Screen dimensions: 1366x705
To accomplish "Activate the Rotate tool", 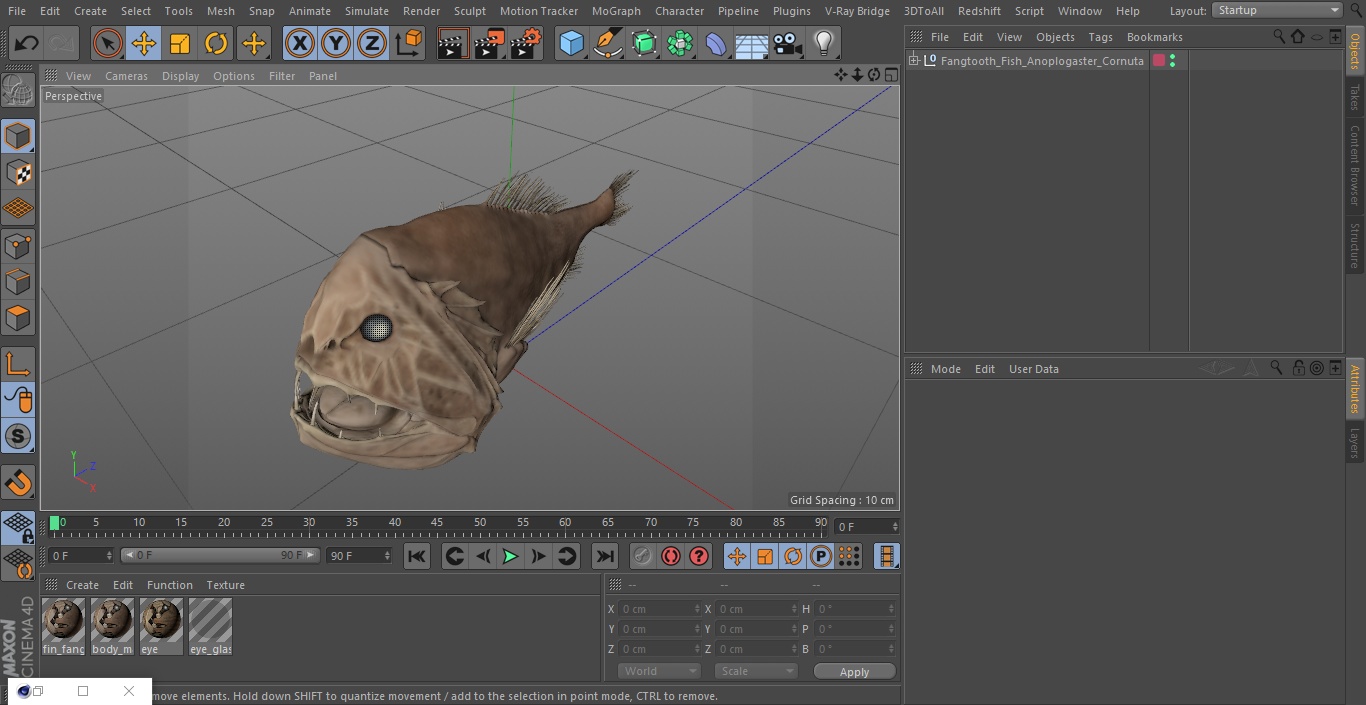I will [x=216, y=43].
